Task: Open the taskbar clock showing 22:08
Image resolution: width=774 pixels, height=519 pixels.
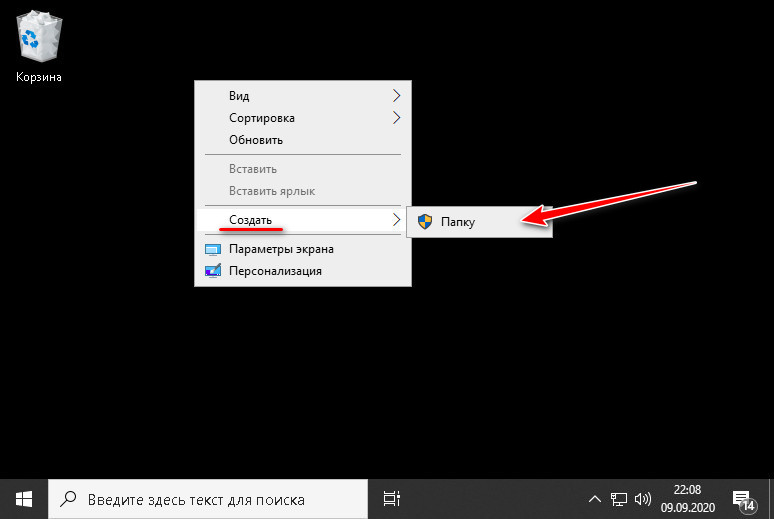Action: coord(688,498)
